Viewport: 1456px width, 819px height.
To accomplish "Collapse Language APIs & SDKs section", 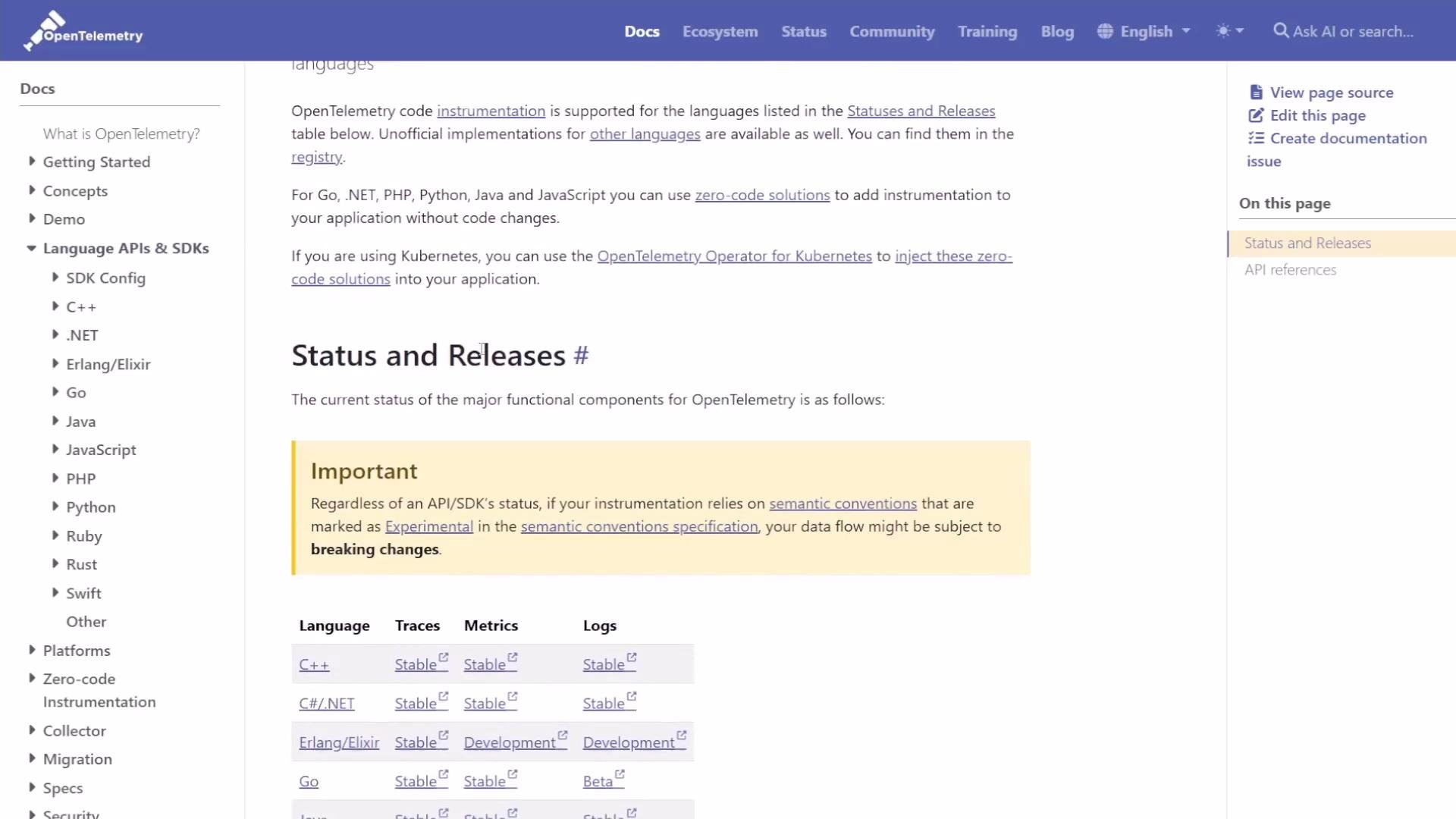I will (x=31, y=248).
